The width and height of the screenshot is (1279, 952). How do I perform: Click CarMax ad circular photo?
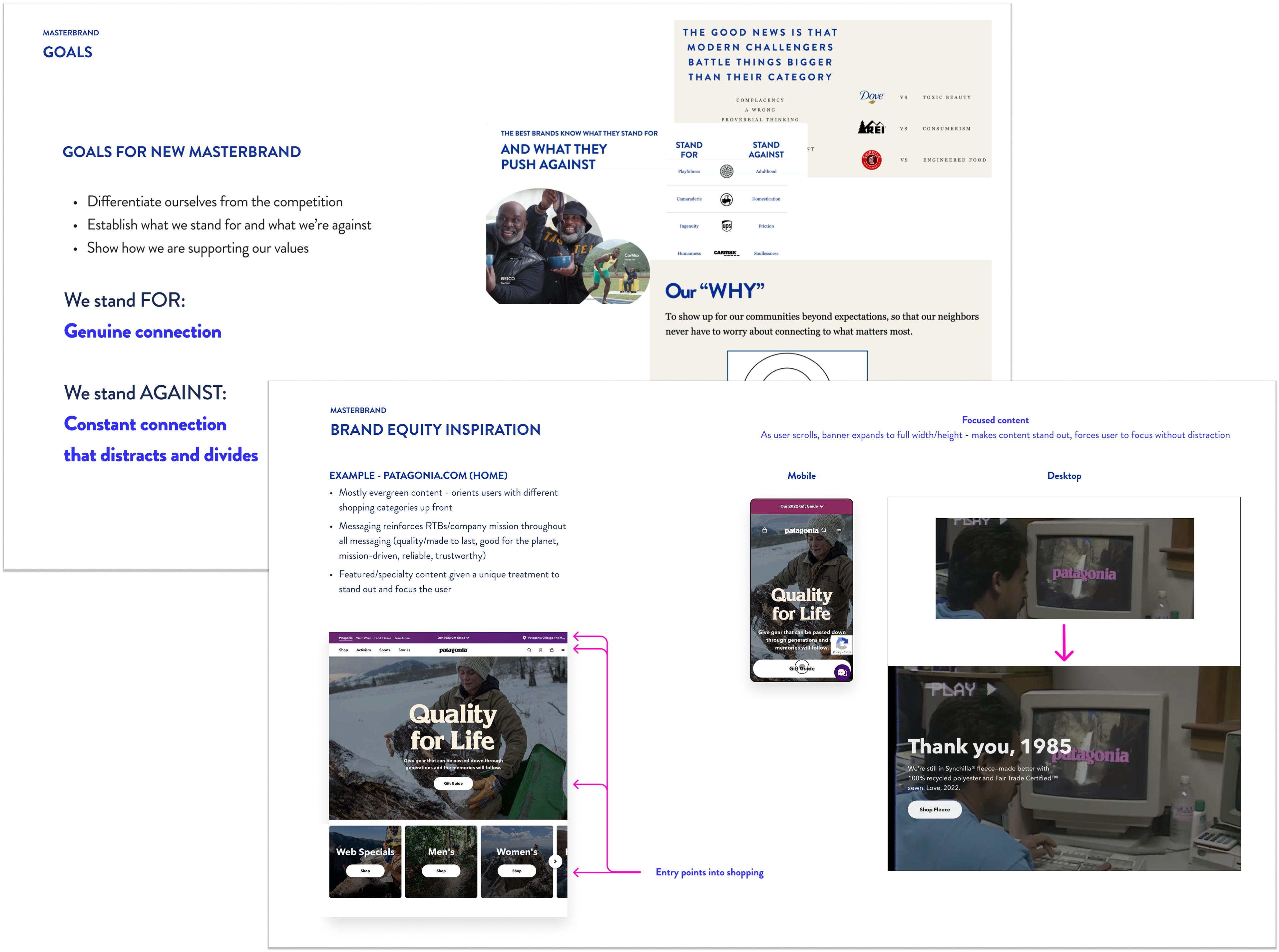click(x=617, y=271)
